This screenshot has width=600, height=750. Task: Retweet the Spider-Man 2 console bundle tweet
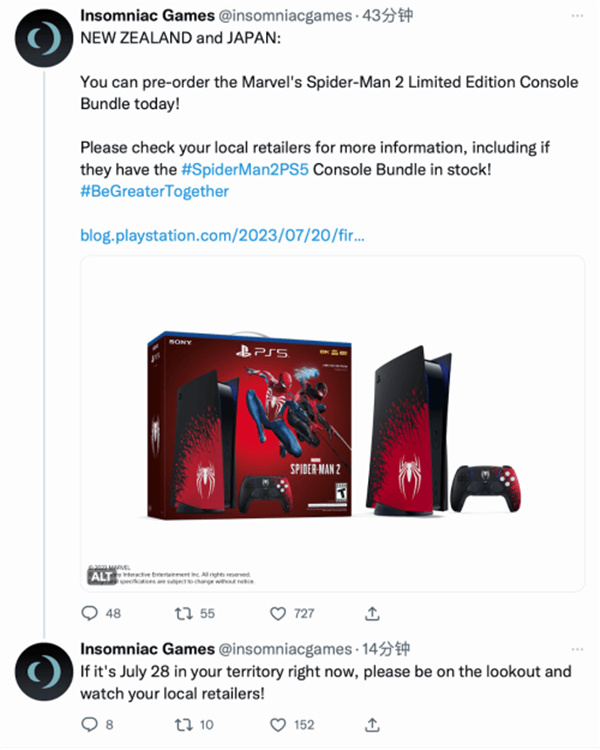pos(183,612)
